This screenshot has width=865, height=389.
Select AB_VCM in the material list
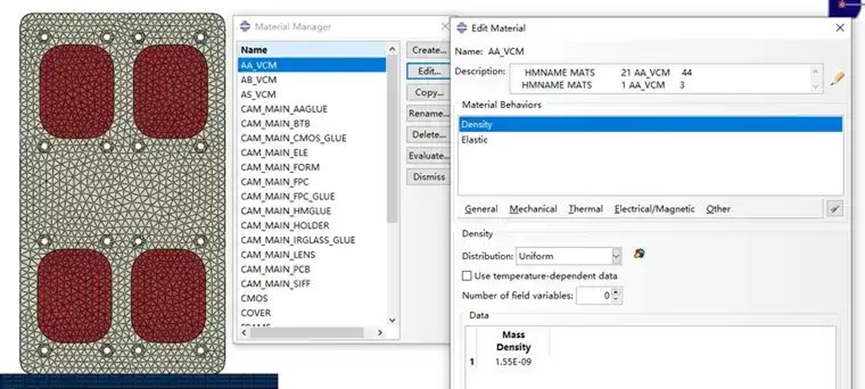tap(312, 79)
